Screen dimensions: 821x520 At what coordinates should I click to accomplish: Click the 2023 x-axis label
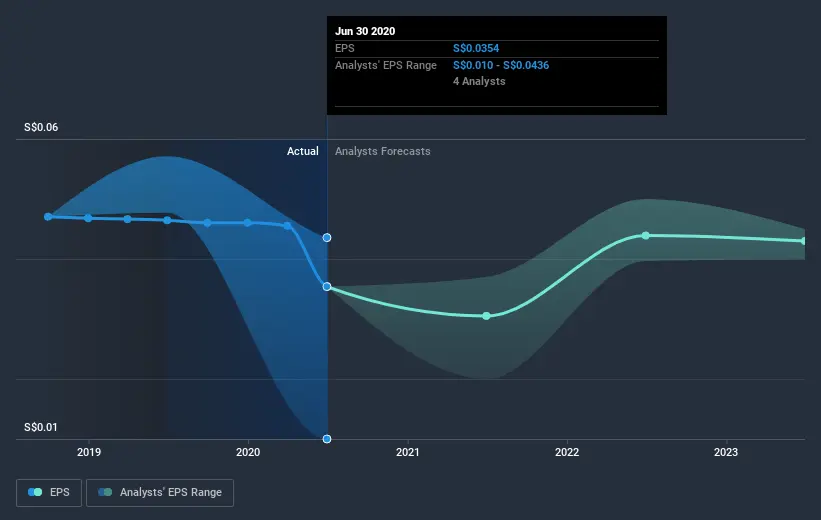(726, 452)
